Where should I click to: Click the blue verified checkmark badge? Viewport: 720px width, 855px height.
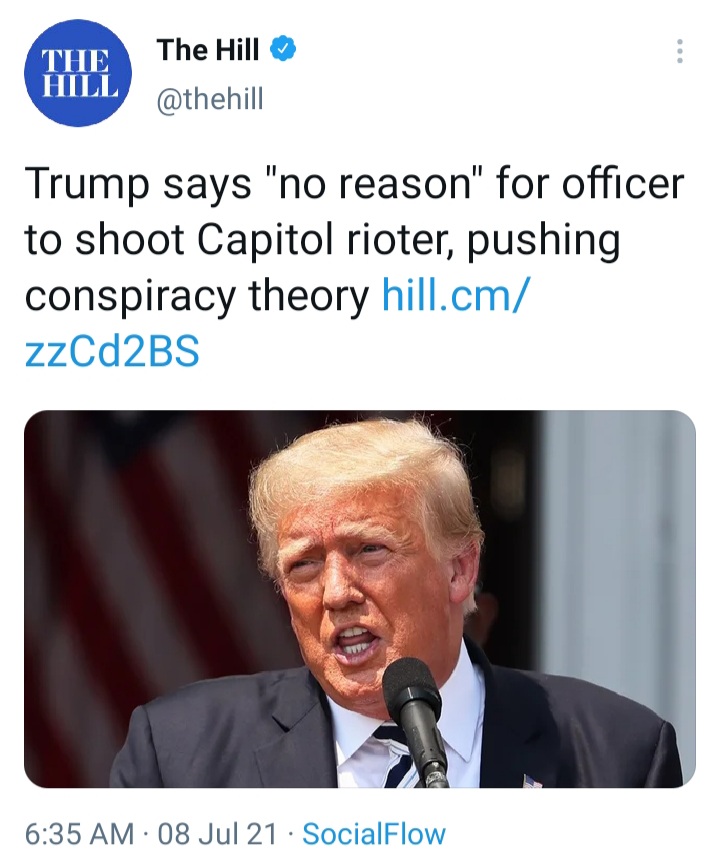tap(284, 50)
